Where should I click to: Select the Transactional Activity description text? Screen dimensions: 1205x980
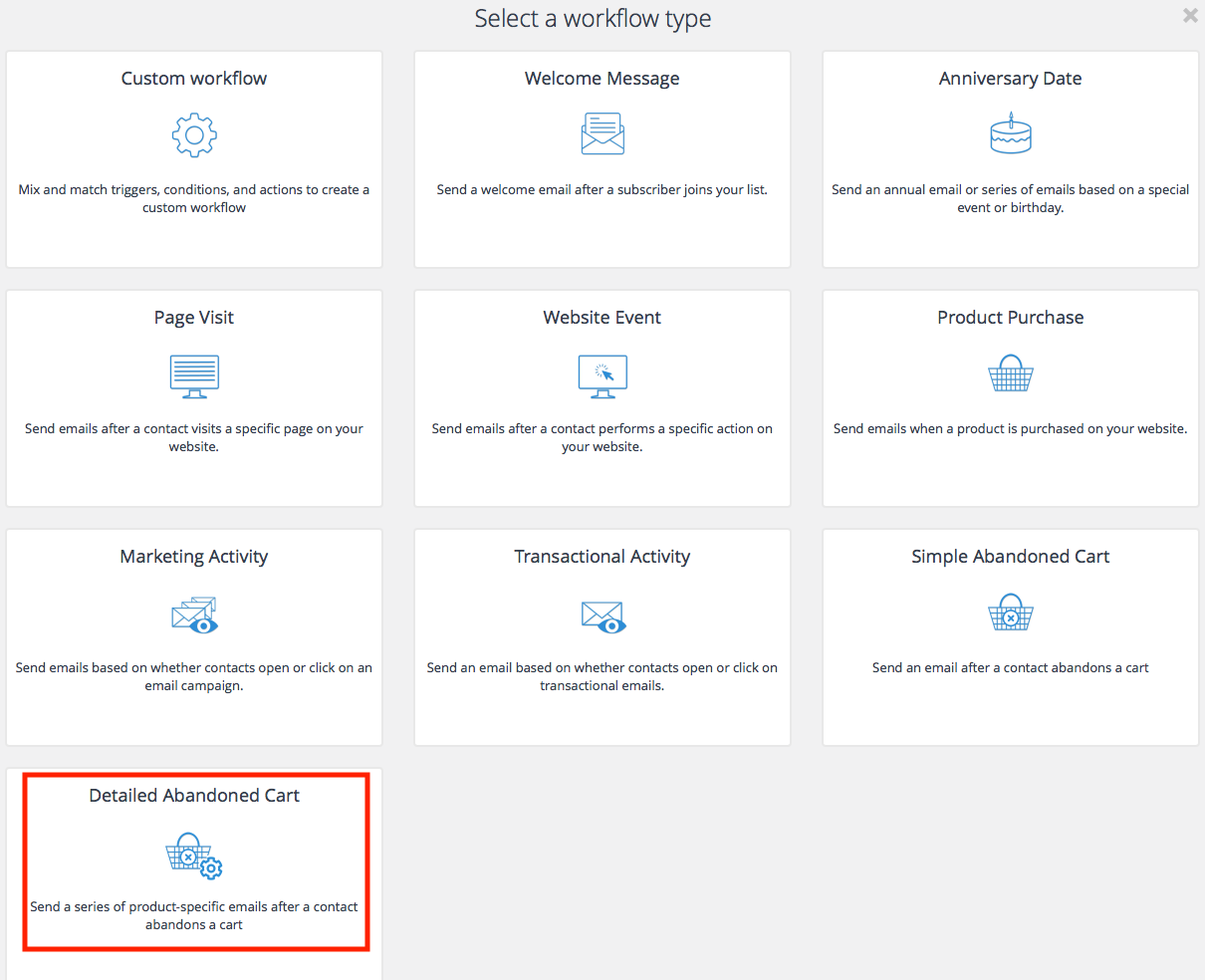[602, 676]
